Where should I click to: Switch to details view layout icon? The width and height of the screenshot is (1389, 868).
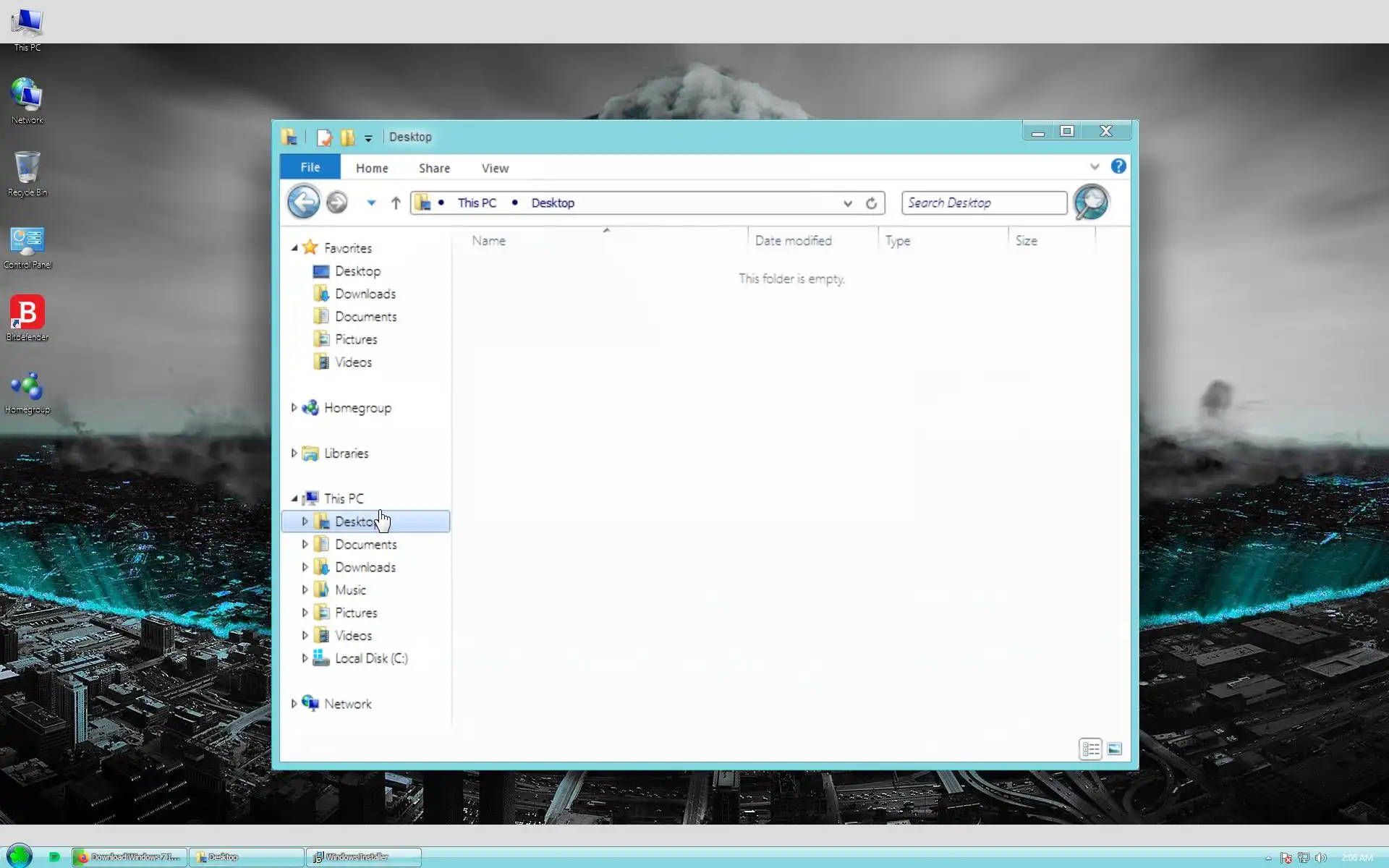tap(1090, 749)
